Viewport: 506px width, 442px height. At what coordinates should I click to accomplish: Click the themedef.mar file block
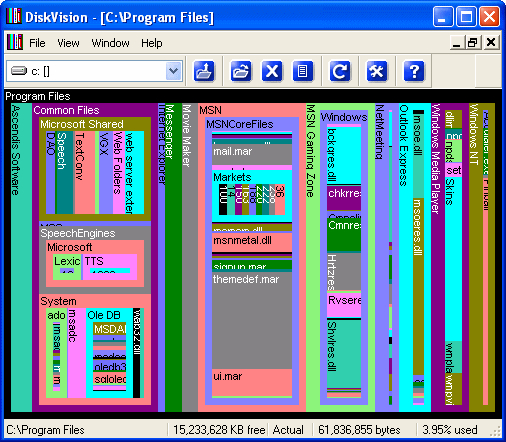point(252,320)
